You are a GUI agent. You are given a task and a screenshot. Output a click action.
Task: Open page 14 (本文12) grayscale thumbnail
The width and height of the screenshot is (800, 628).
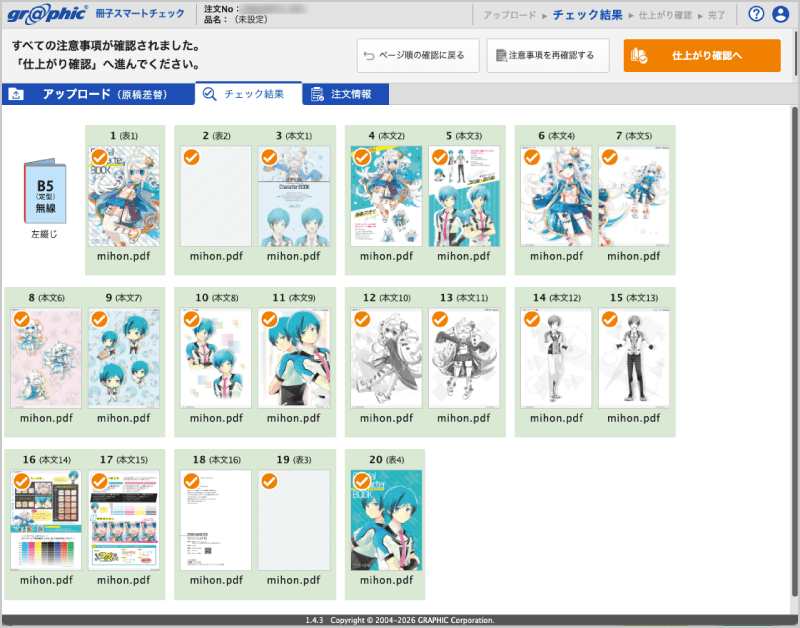pyautogui.click(x=556, y=358)
